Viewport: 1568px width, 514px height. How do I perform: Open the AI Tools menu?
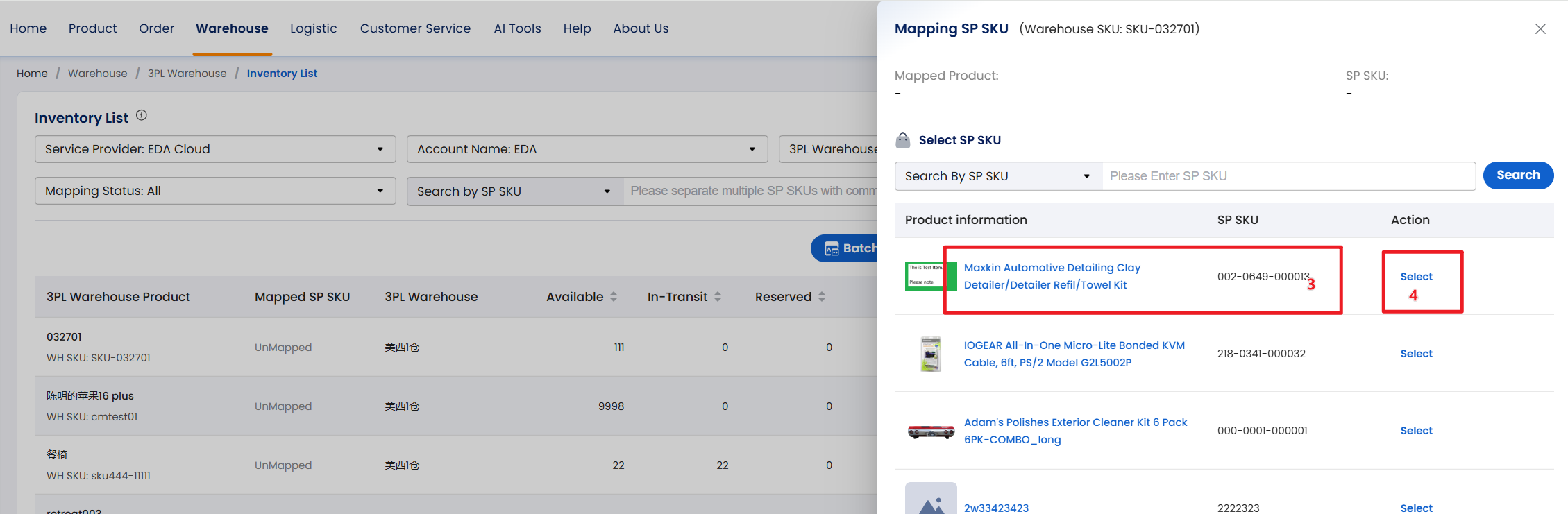517,28
